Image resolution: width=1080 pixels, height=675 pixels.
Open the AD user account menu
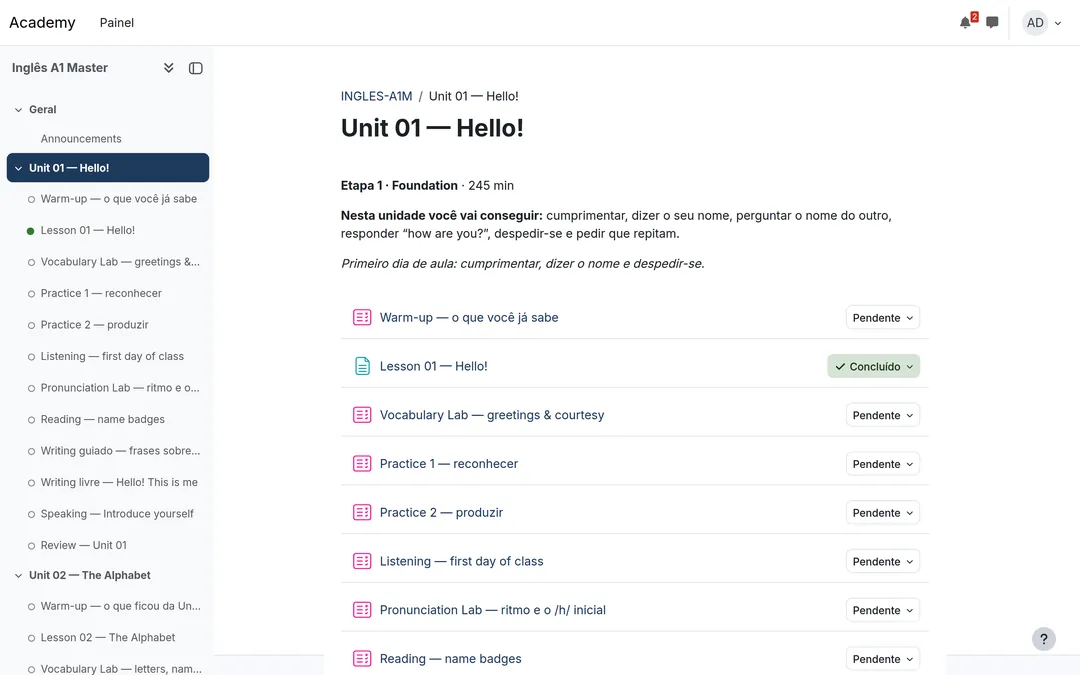1042,23
